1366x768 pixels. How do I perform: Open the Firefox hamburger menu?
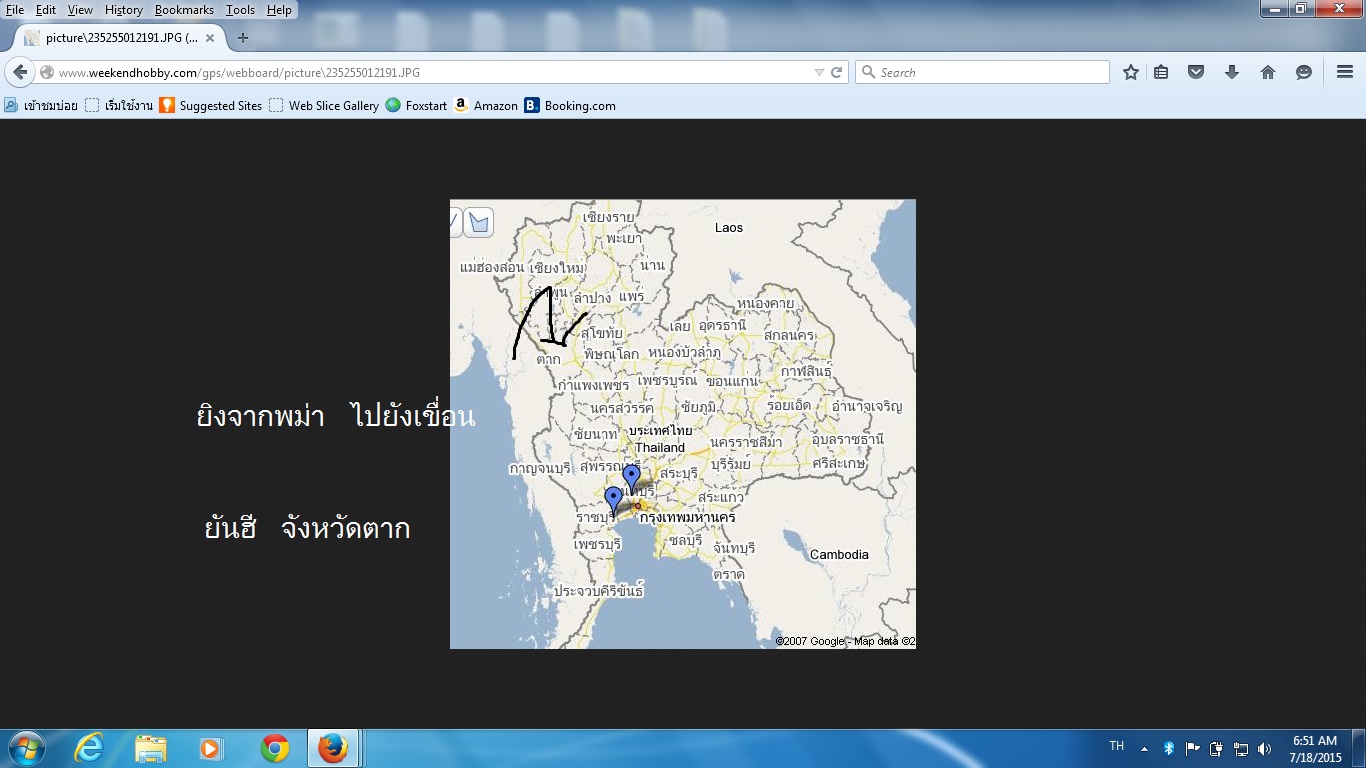[x=1344, y=72]
